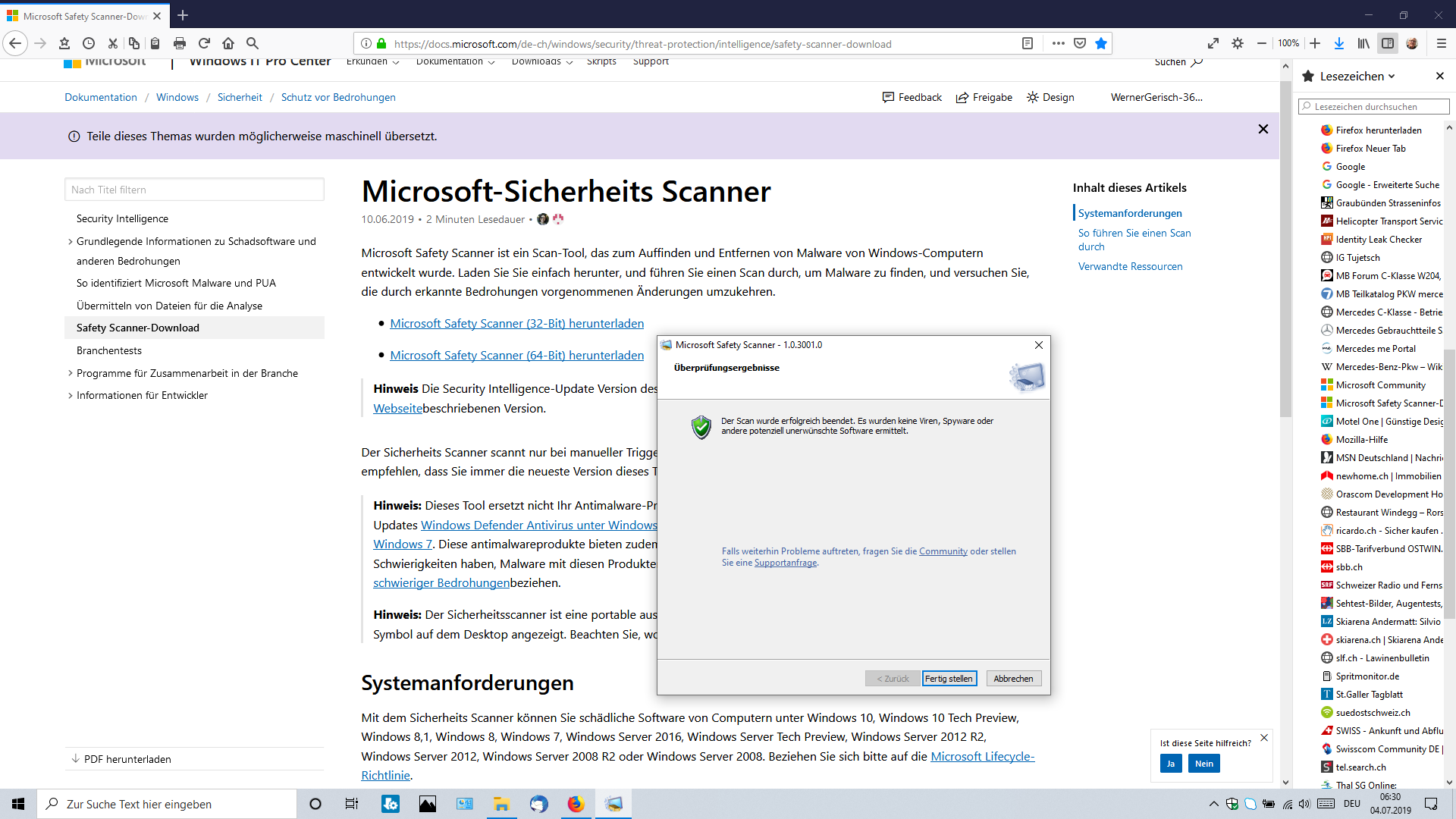
Task: Save page to Pocket
Action: tap(1080, 43)
